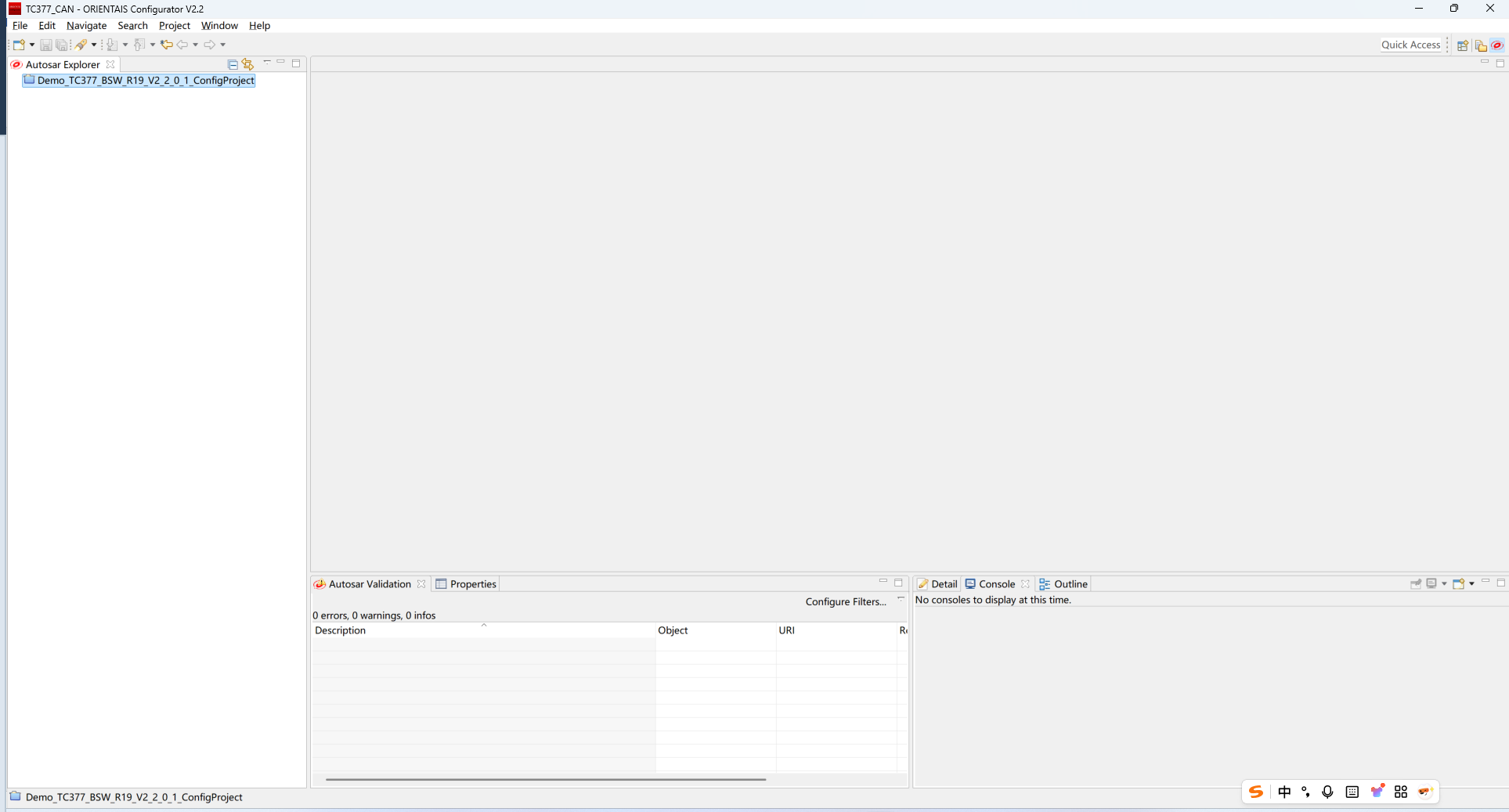
Task: Click the Sogou input method logo
Action: click(1256, 792)
